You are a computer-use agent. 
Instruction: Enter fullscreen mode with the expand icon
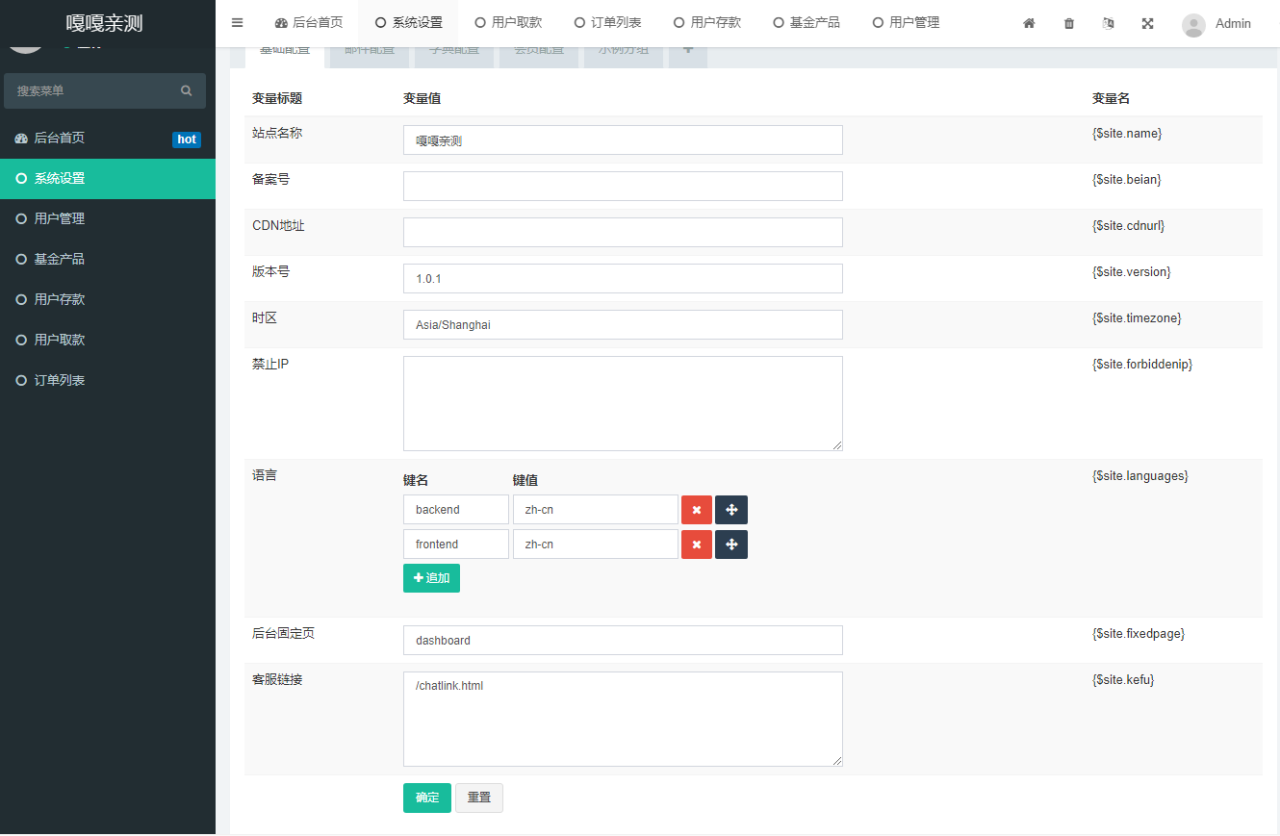[1148, 23]
